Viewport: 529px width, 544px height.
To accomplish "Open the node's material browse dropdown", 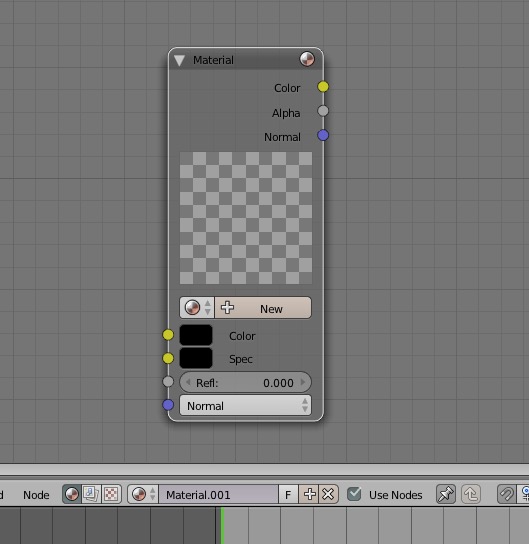I will point(197,307).
